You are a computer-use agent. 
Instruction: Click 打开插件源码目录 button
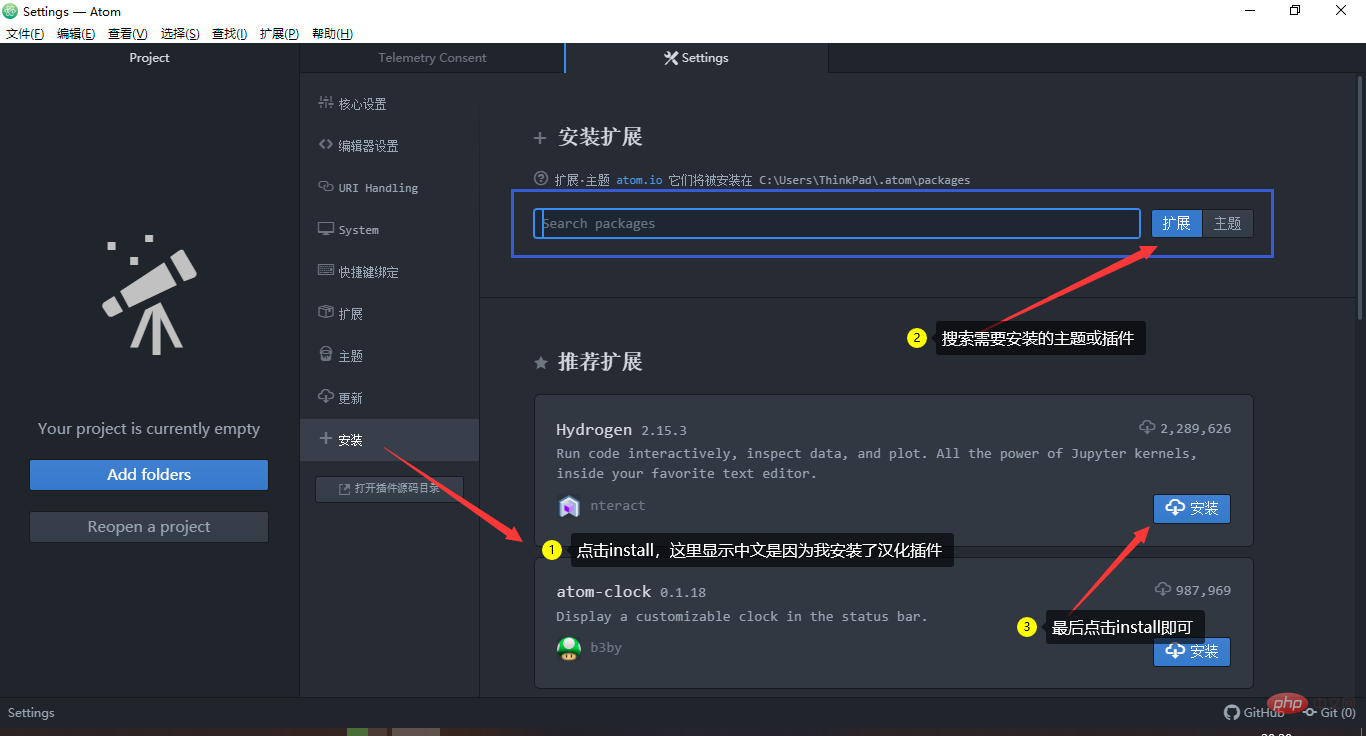[389, 489]
